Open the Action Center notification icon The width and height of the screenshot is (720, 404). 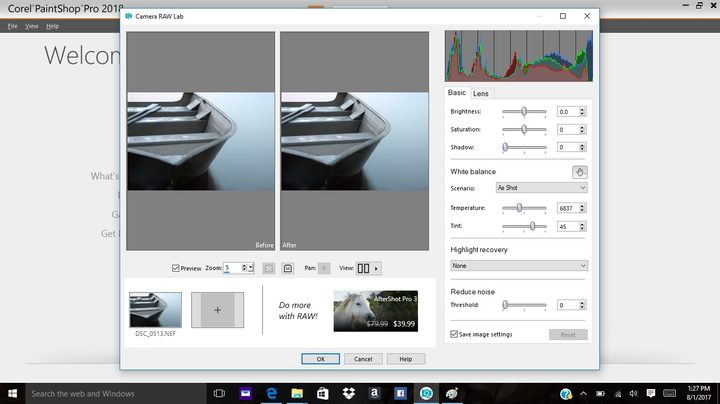(651, 393)
